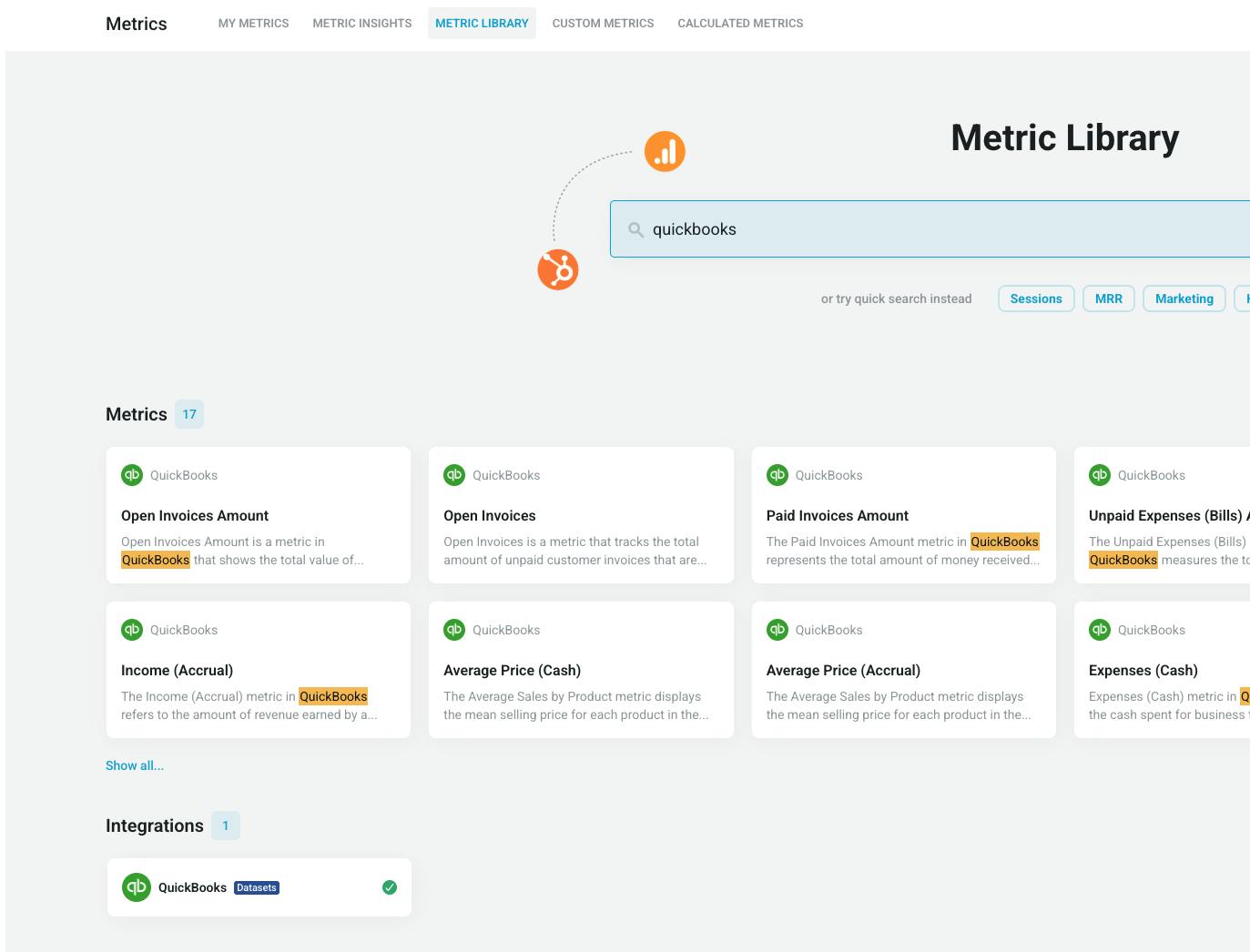Click the orange Google Analytics bar-chart icon

click(x=665, y=151)
